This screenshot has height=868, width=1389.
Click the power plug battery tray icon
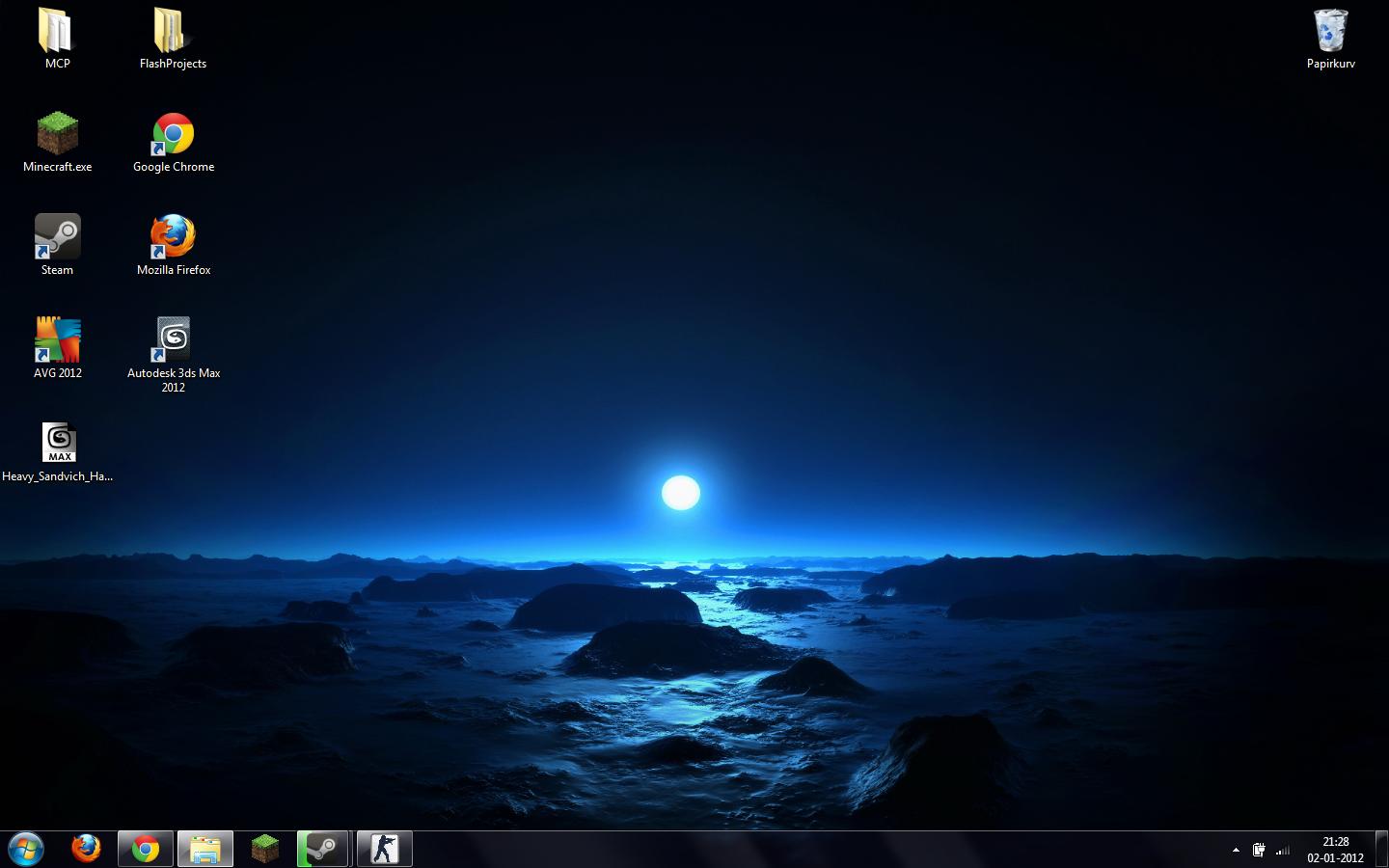click(x=1259, y=850)
